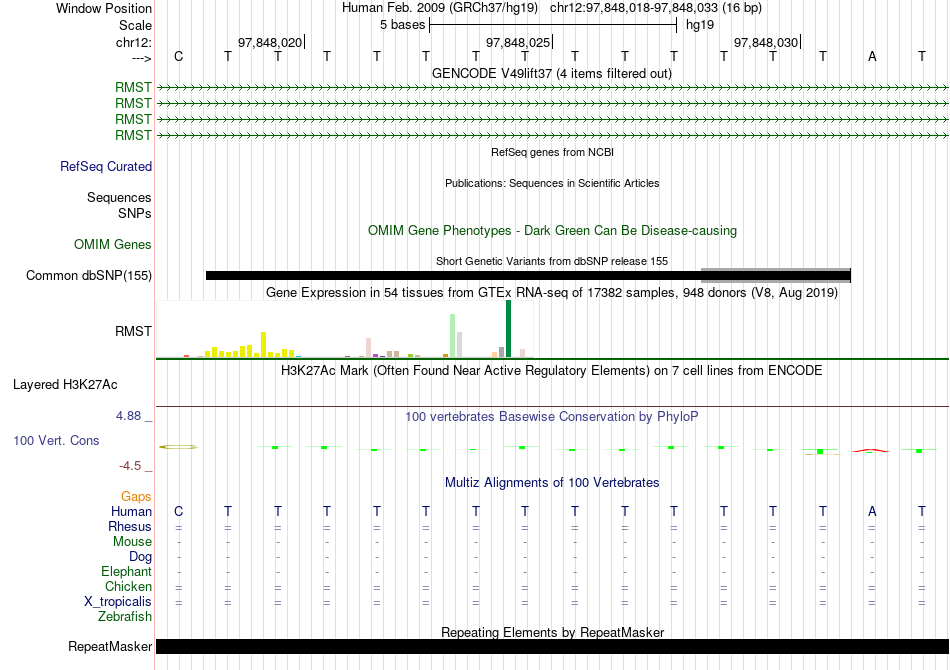Click the -4.5 PhyloP lower scale value
Viewport: 950px width, 670px height.
click(x=130, y=465)
